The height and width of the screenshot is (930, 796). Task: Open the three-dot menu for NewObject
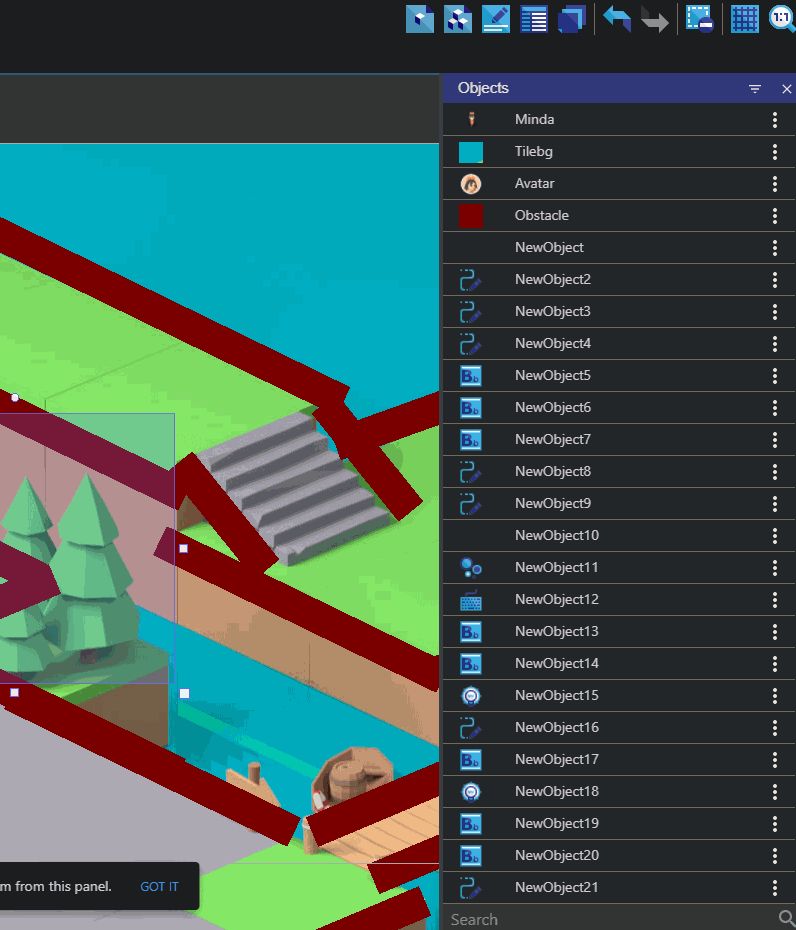775,248
